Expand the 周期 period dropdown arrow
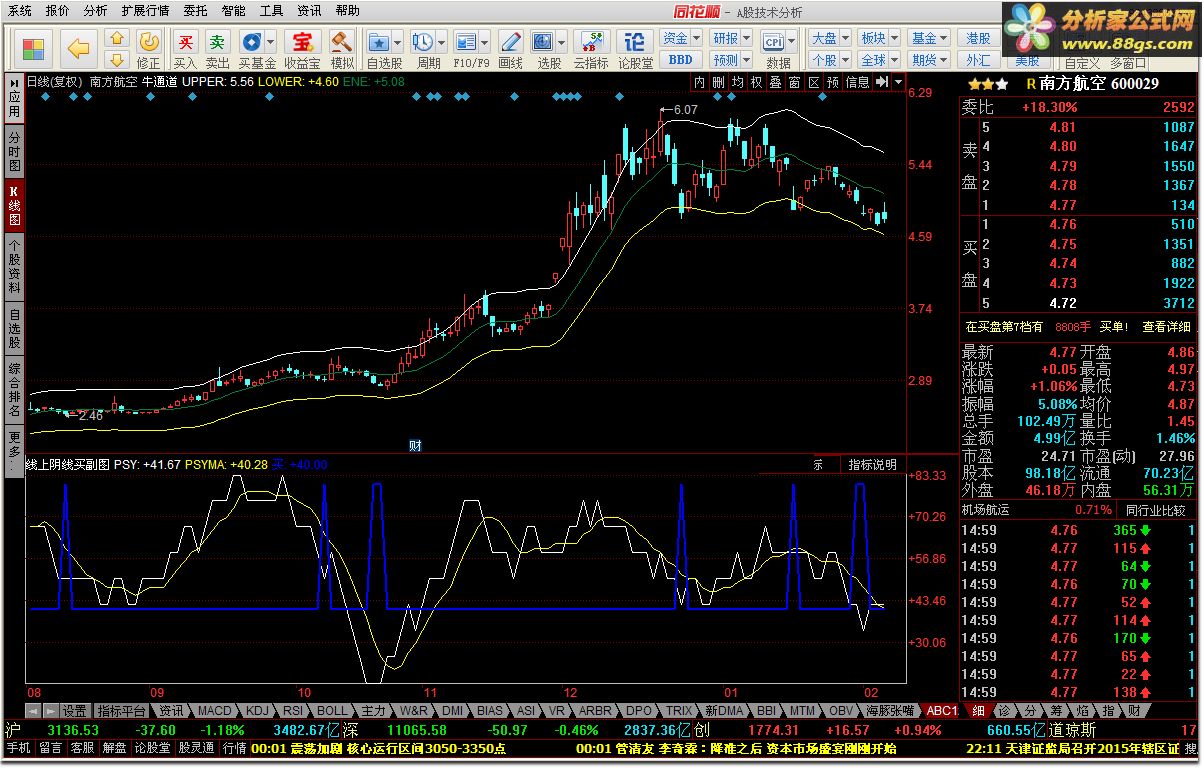 click(441, 43)
